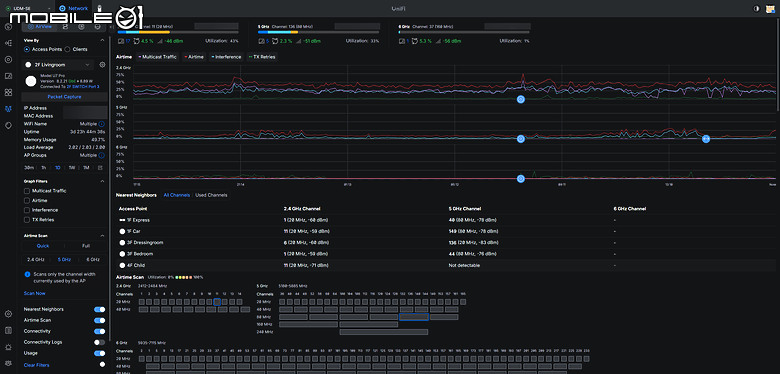
Task: Open the calendar custom time range icon
Action: [x=101, y=168]
